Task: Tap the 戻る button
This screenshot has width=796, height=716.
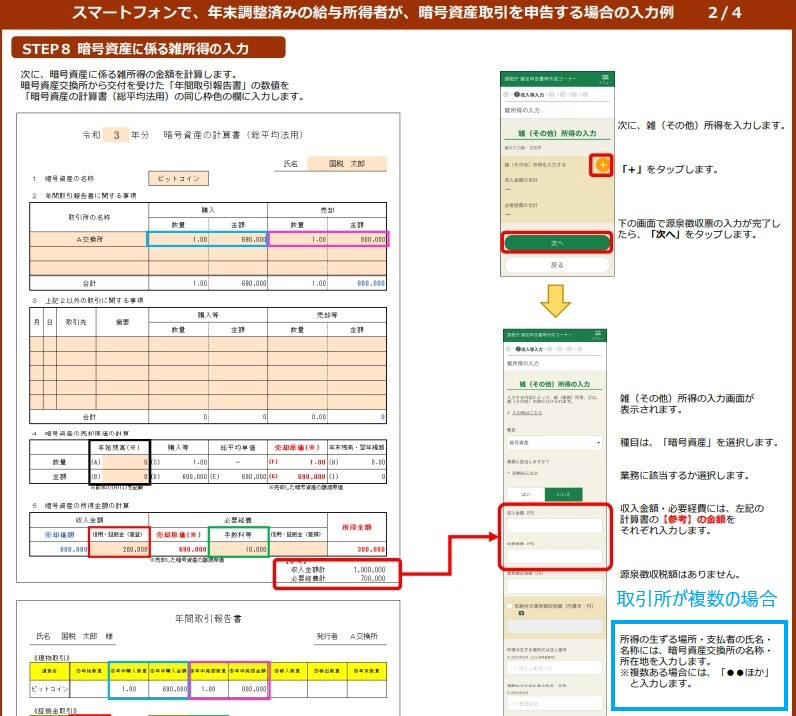Action: pyautogui.click(x=557, y=265)
